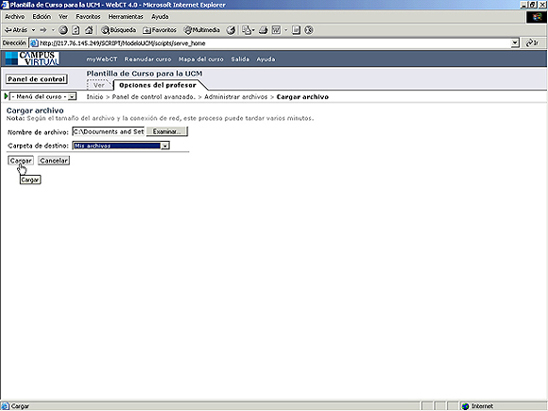Click the Salida link

coord(240,59)
